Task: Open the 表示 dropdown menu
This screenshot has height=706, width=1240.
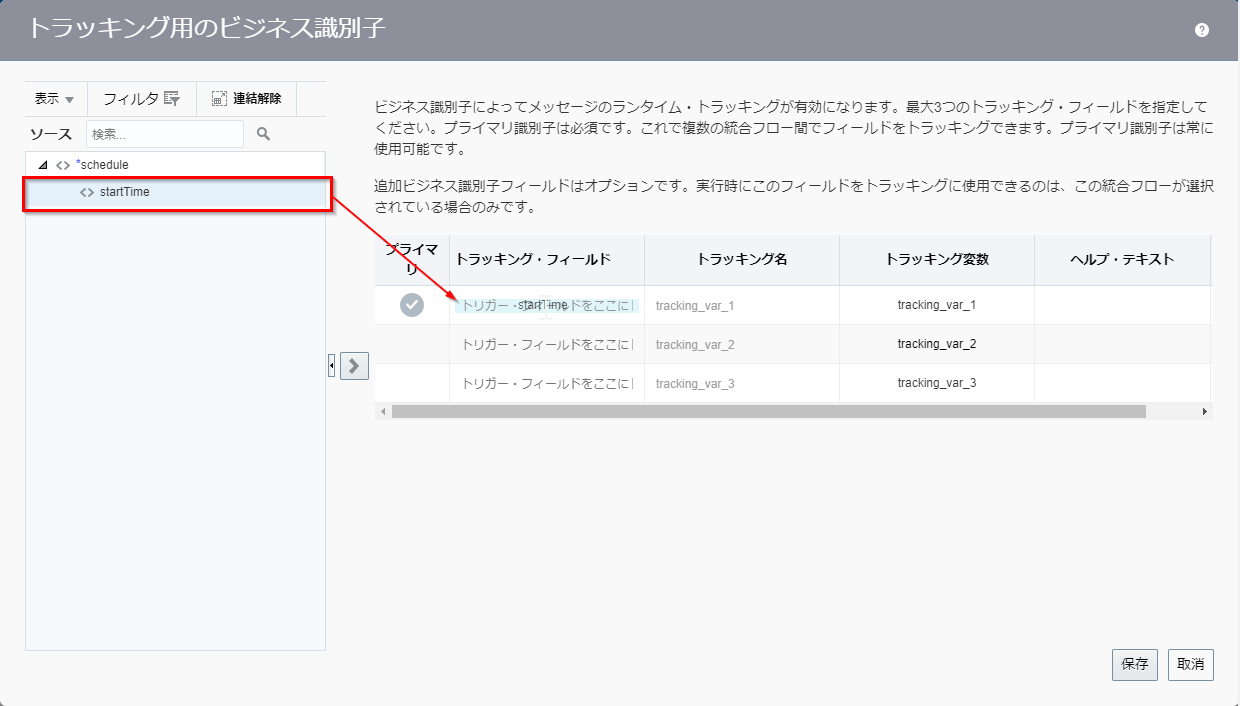Action: tap(55, 99)
